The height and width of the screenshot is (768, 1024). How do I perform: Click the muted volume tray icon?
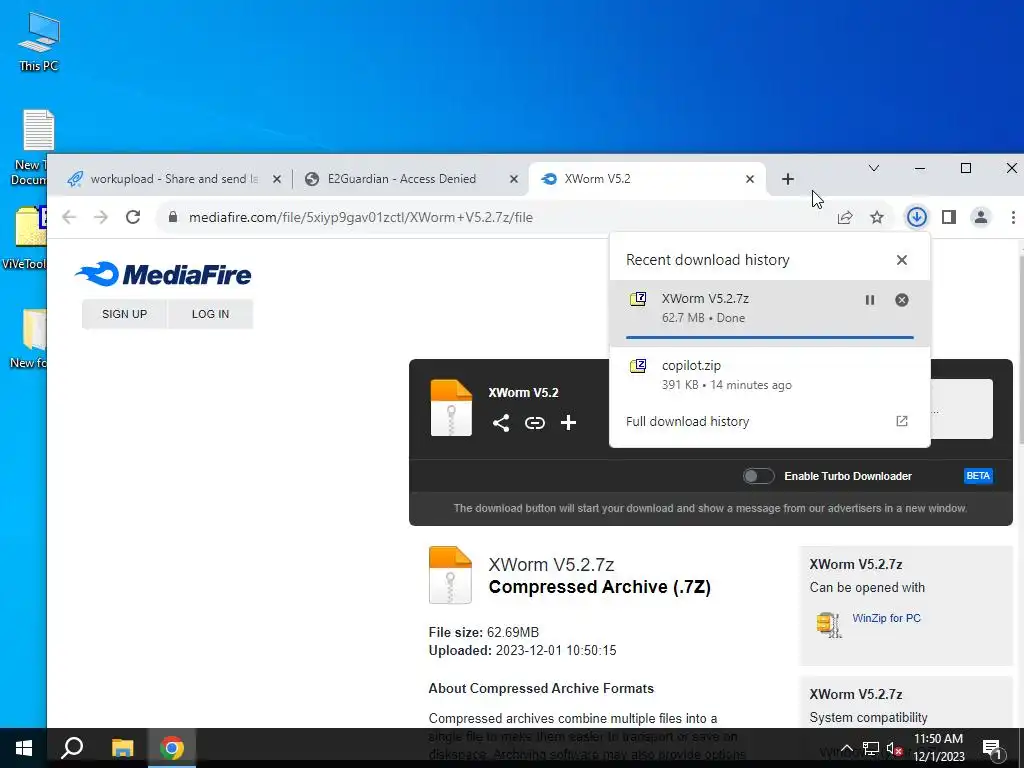[894, 748]
